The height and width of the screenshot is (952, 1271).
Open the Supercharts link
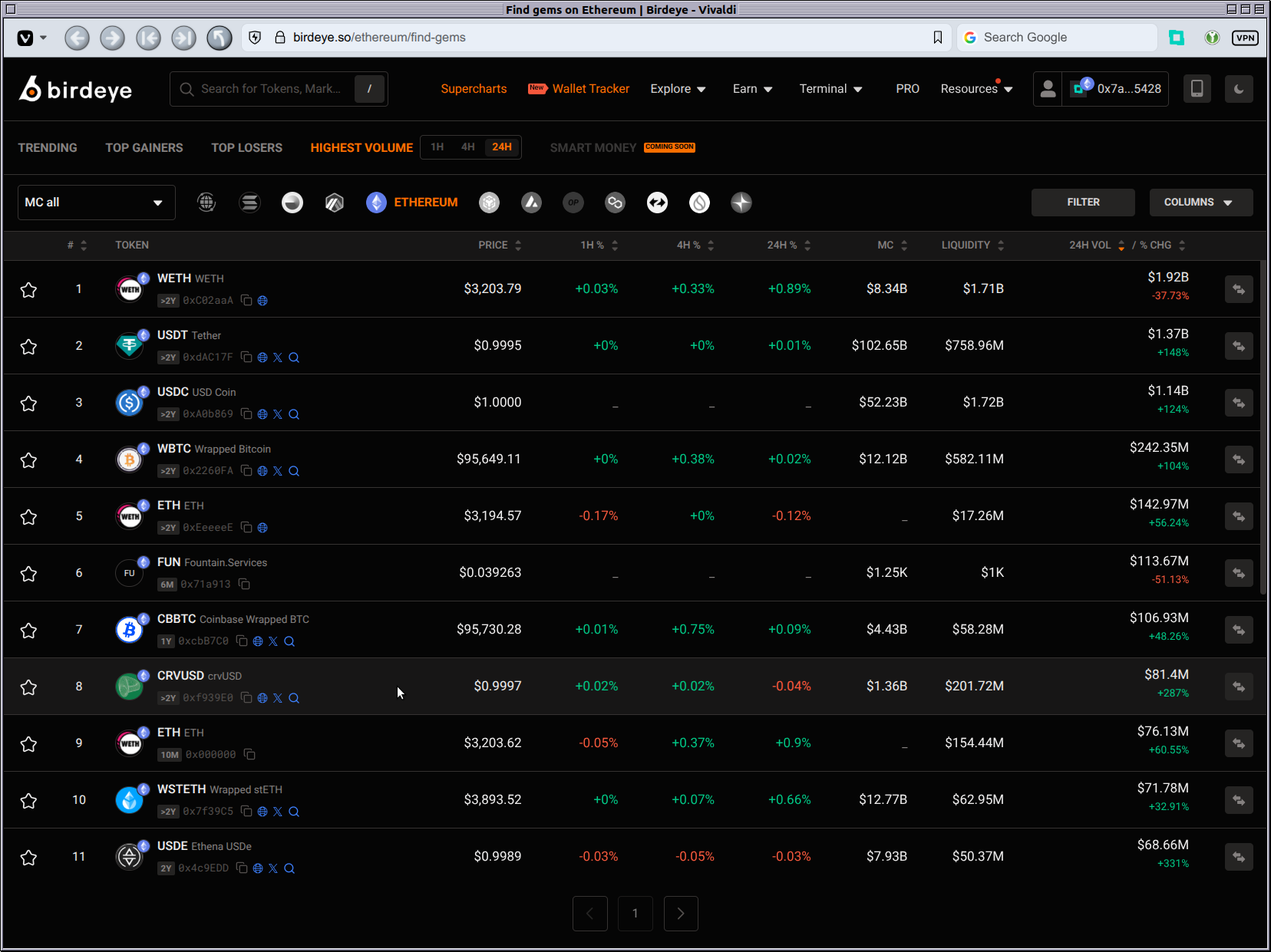pos(474,89)
